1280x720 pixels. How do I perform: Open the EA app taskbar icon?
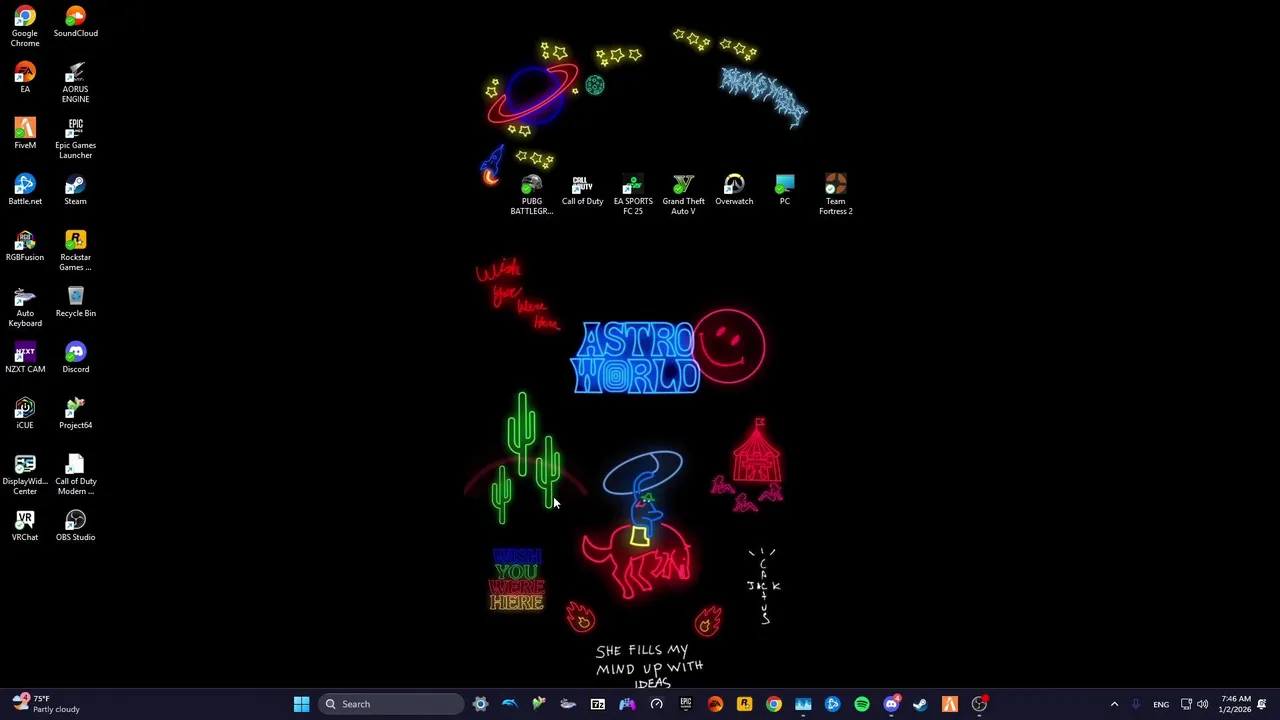click(x=715, y=704)
